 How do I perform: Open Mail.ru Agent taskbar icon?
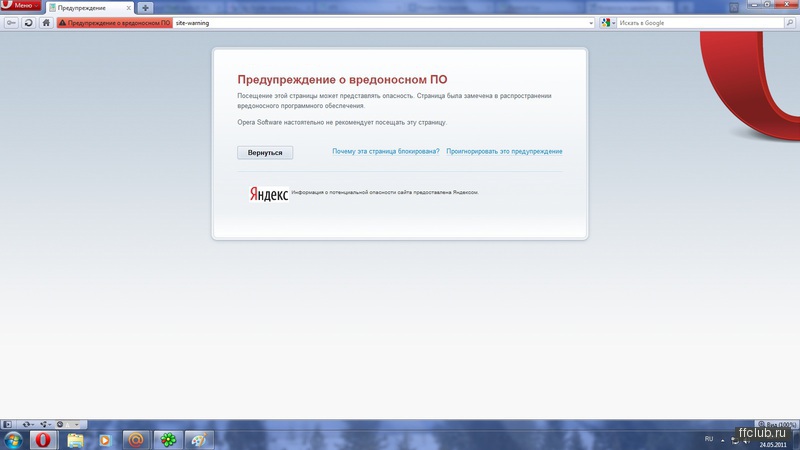[136, 440]
